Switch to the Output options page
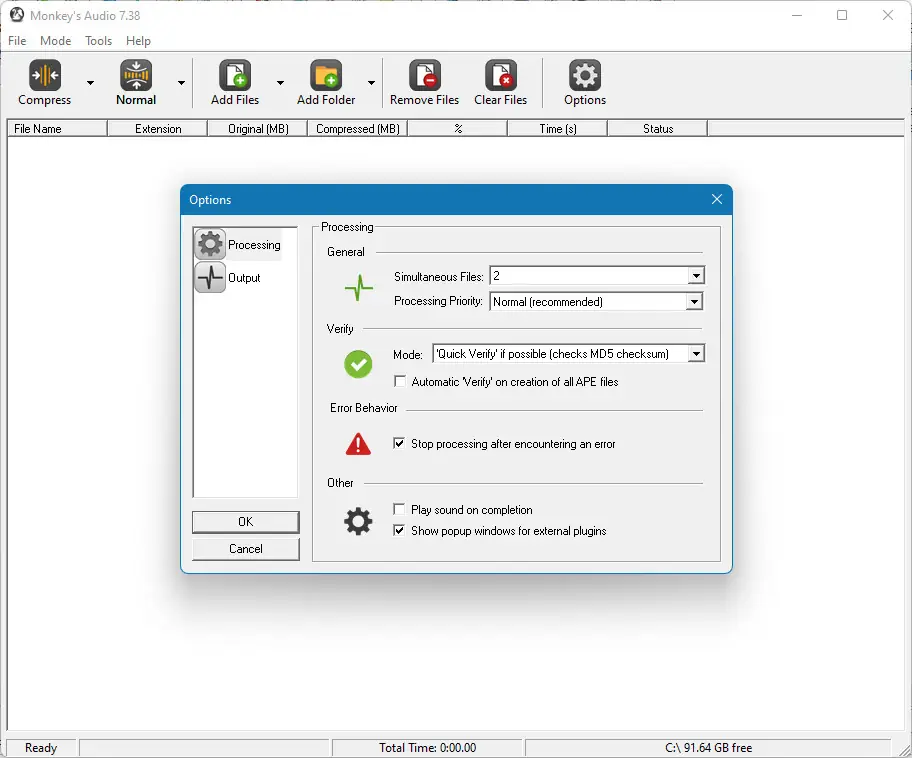912x758 pixels. 228,277
